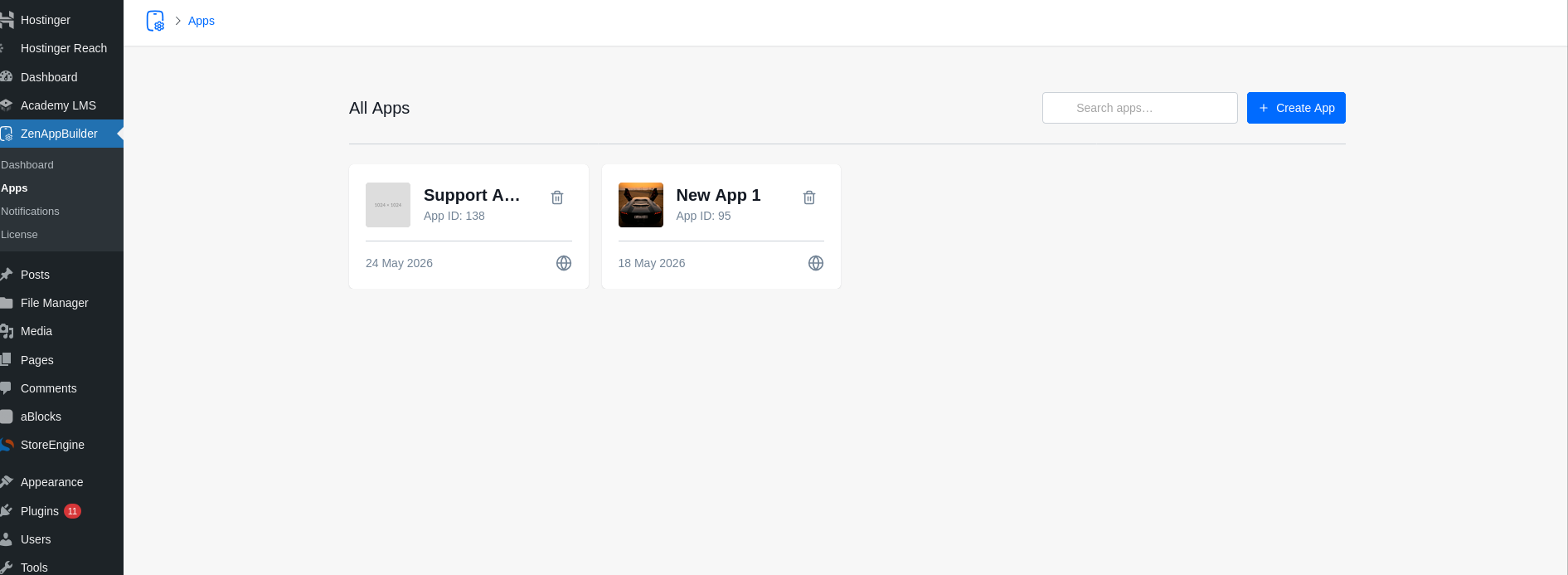Click the StoreEngine logo icon
Screen dimensions: 1568x575
coord(7,445)
